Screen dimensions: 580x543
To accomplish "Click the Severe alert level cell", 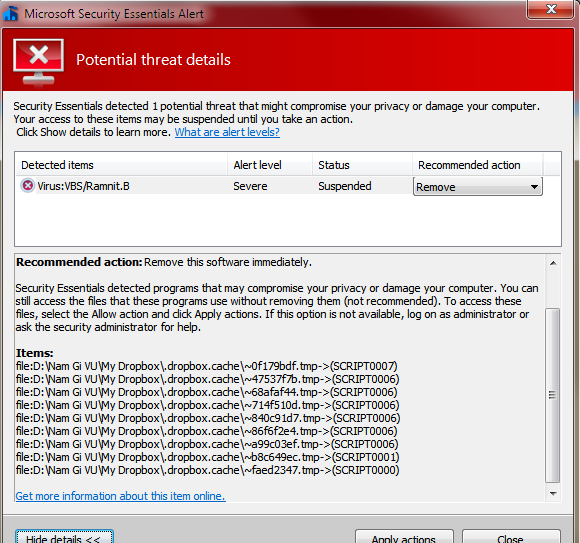I will (x=250, y=186).
